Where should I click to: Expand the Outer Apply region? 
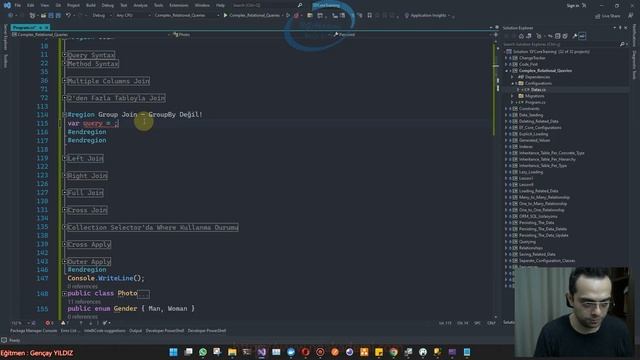point(64,261)
